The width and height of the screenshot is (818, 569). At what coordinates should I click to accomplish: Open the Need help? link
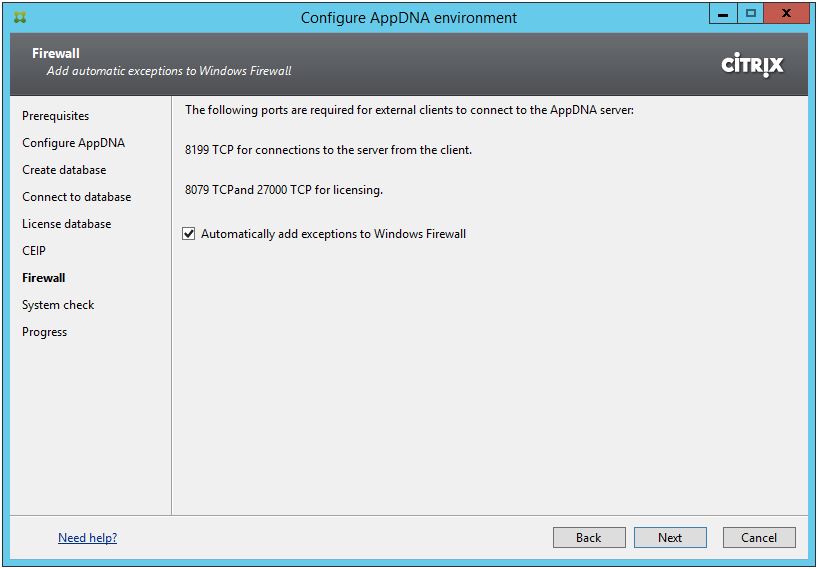pyautogui.click(x=87, y=538)
